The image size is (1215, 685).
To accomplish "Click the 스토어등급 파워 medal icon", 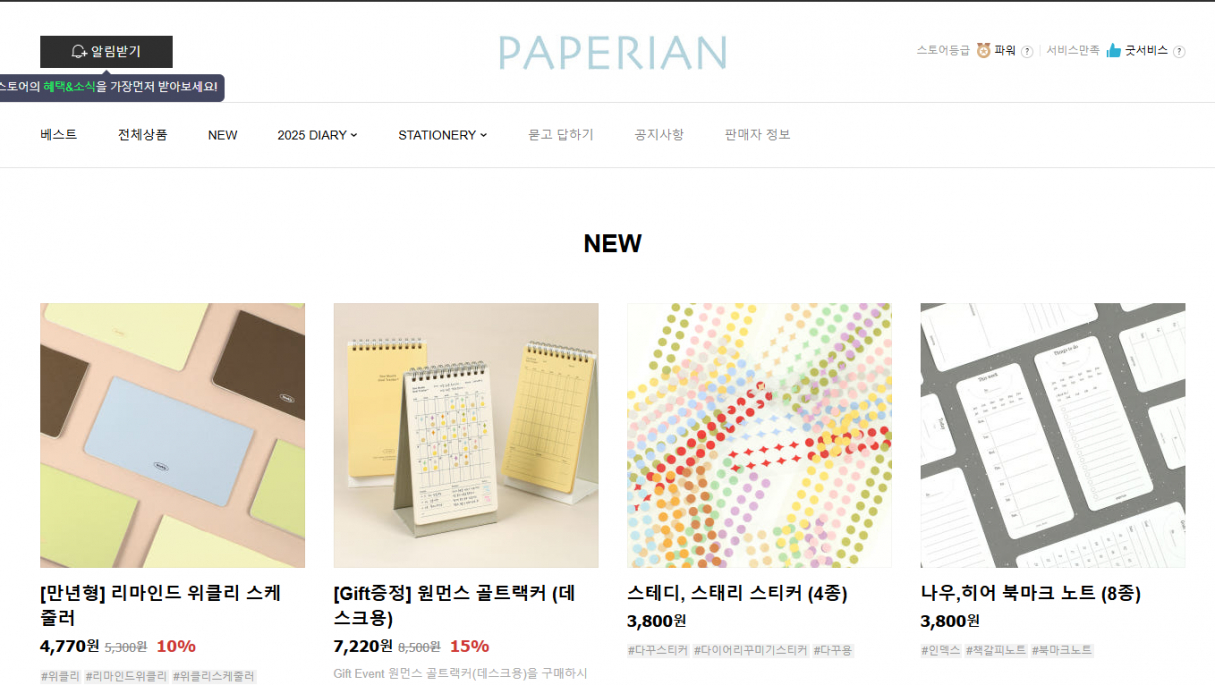I will pyautogui.click(x=983, y=50).
